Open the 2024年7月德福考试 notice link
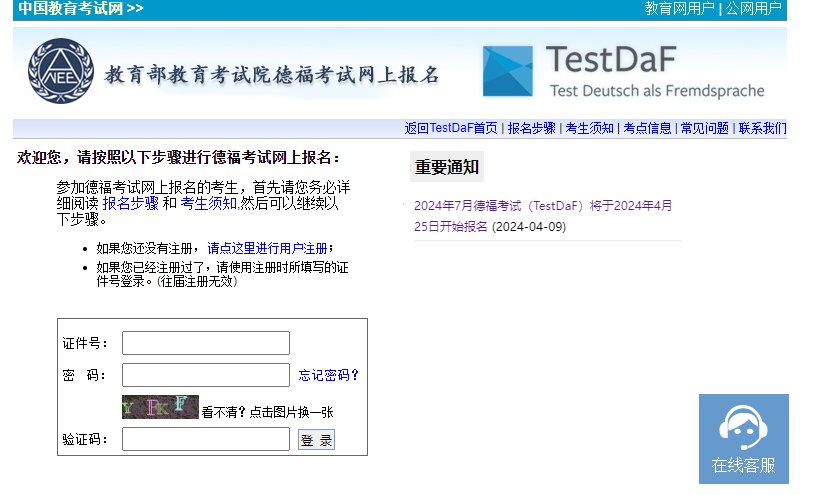Screen dimensions: 813x495 (x=543, y=216)
